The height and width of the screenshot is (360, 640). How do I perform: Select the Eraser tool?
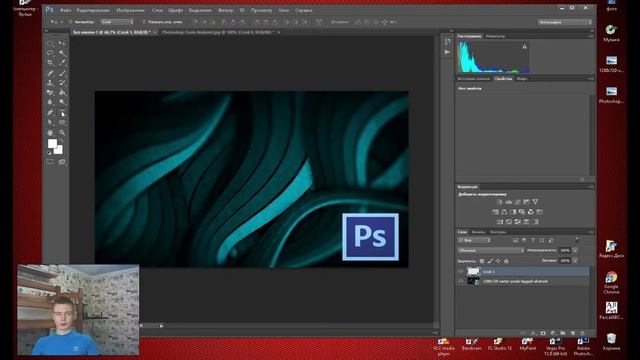[50, 93]
